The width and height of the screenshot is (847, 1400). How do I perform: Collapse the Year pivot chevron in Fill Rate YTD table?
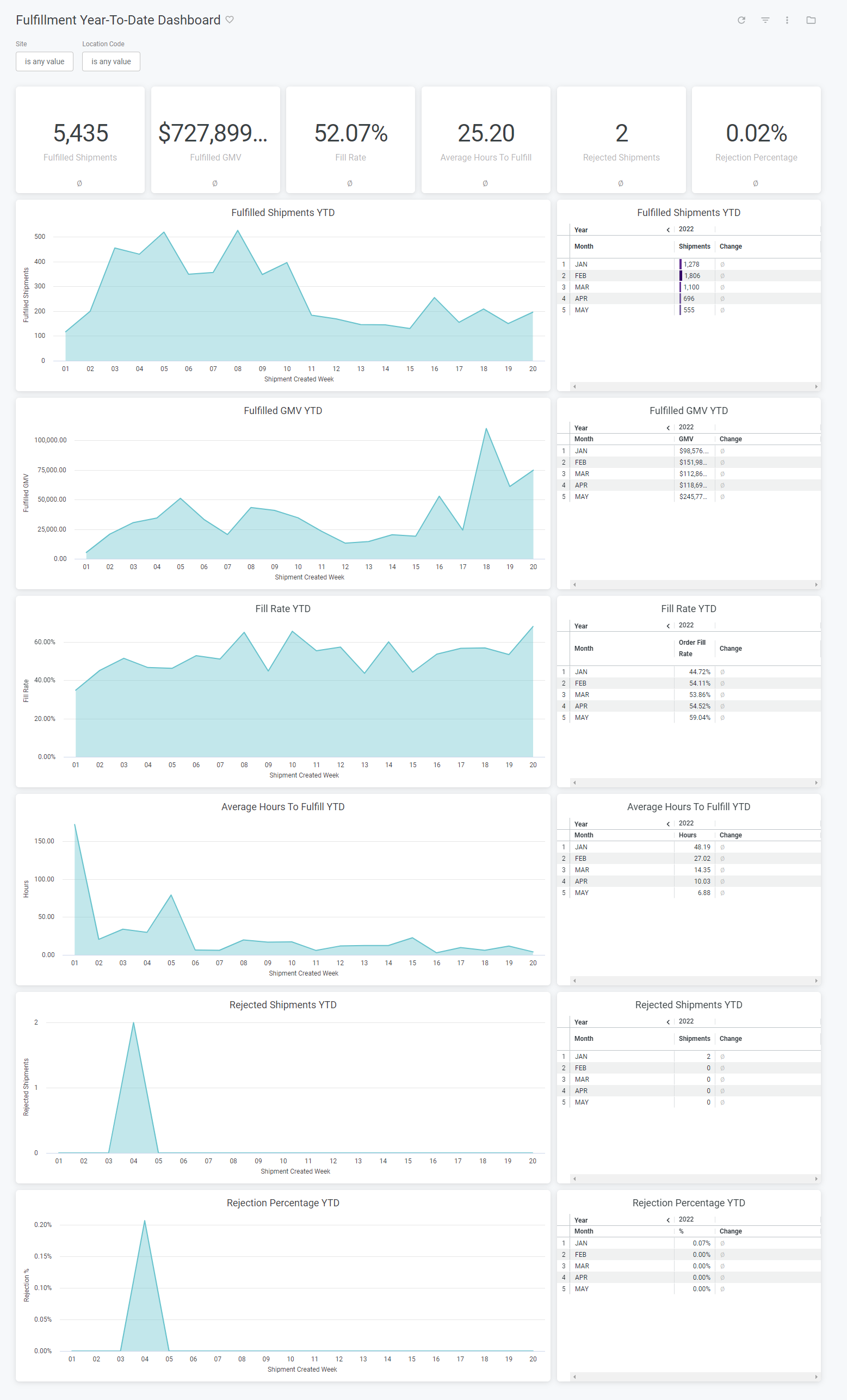[668, 626]
